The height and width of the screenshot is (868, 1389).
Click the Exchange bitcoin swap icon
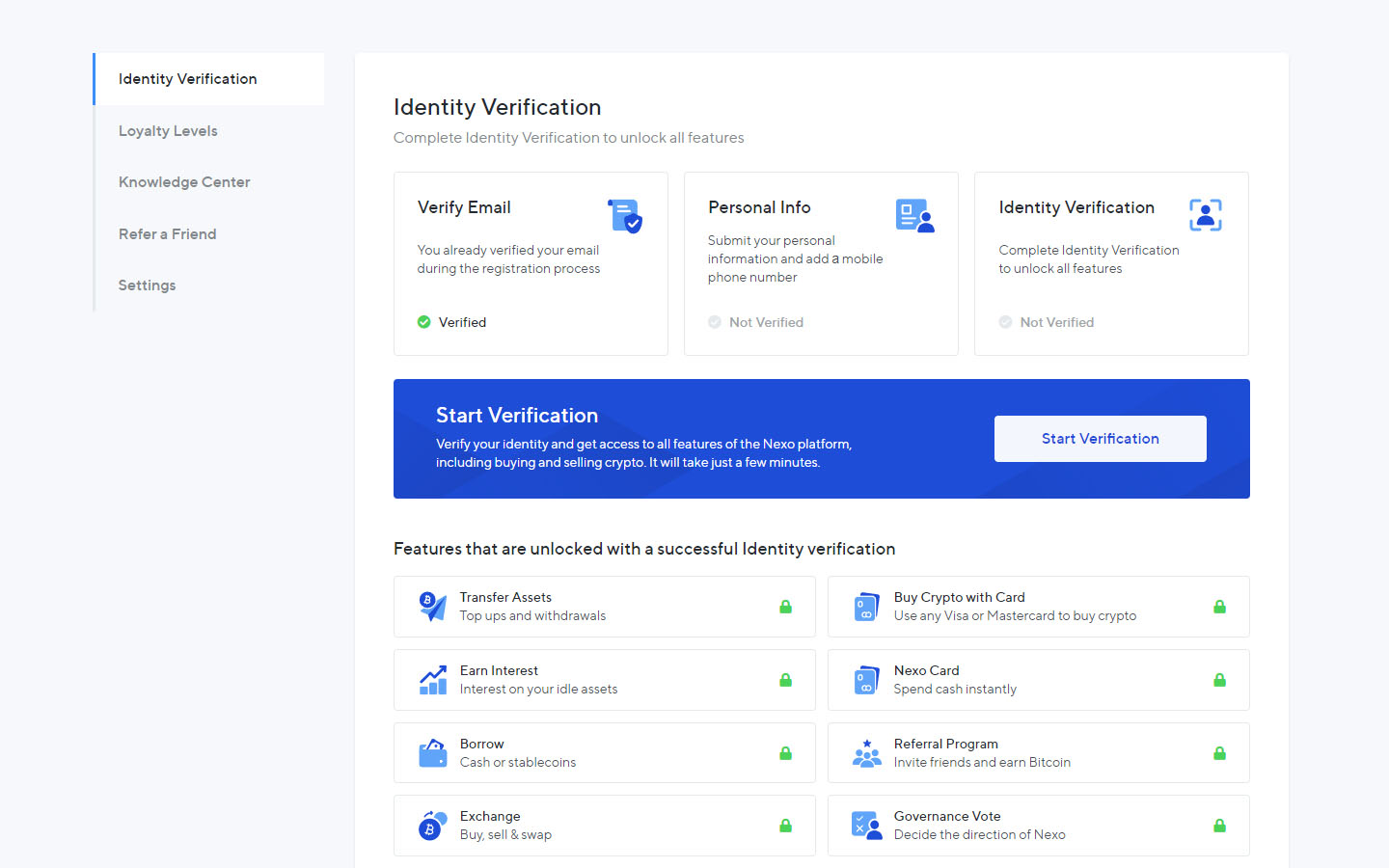pyautogui.click(x=433, y=826)
